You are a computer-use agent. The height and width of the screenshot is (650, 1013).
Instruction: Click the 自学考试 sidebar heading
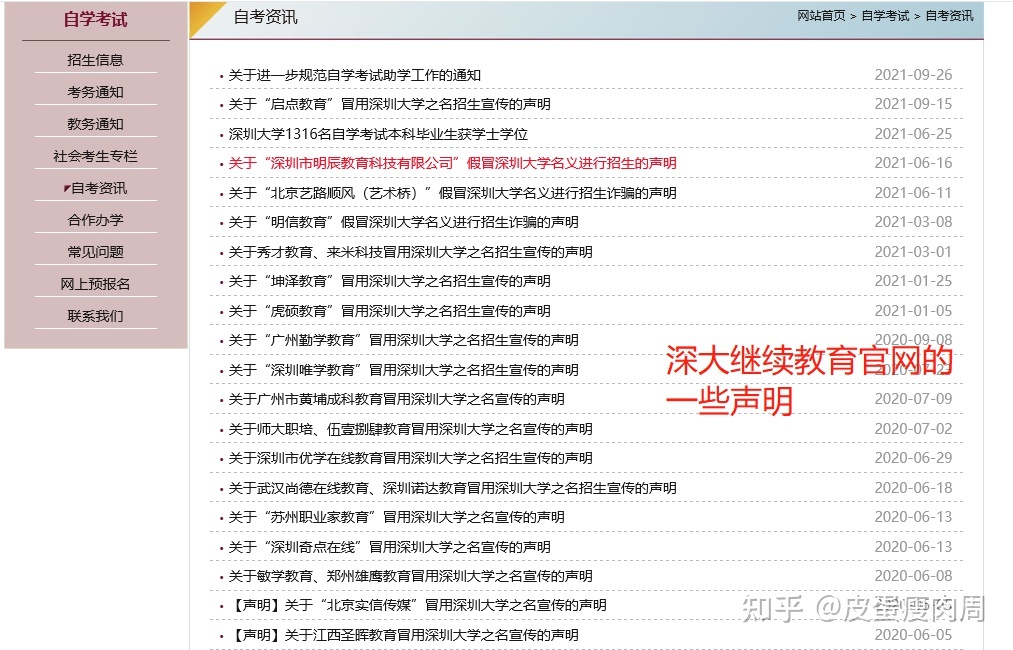[96, 19]
